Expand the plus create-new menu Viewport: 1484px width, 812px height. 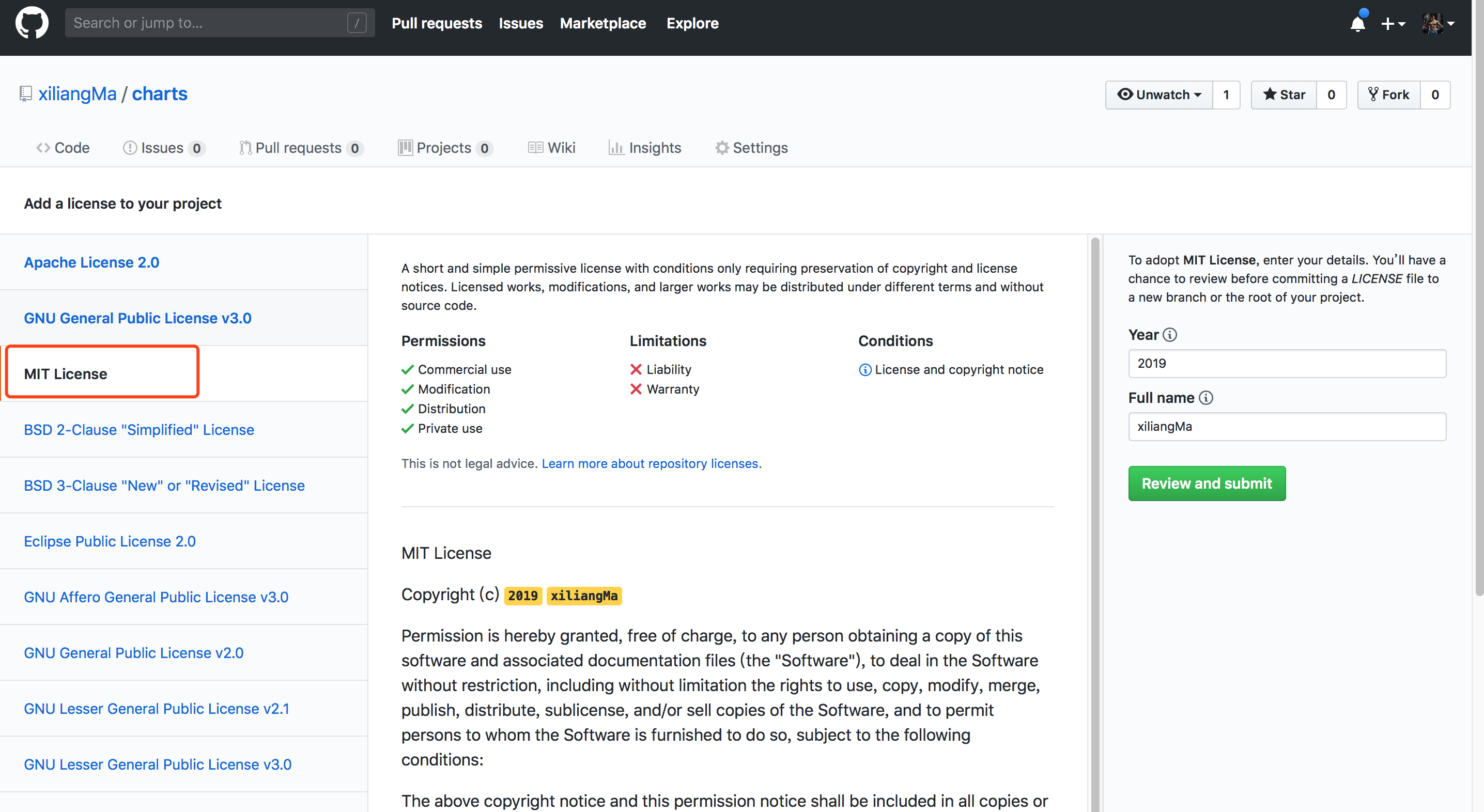(1393, 24)
